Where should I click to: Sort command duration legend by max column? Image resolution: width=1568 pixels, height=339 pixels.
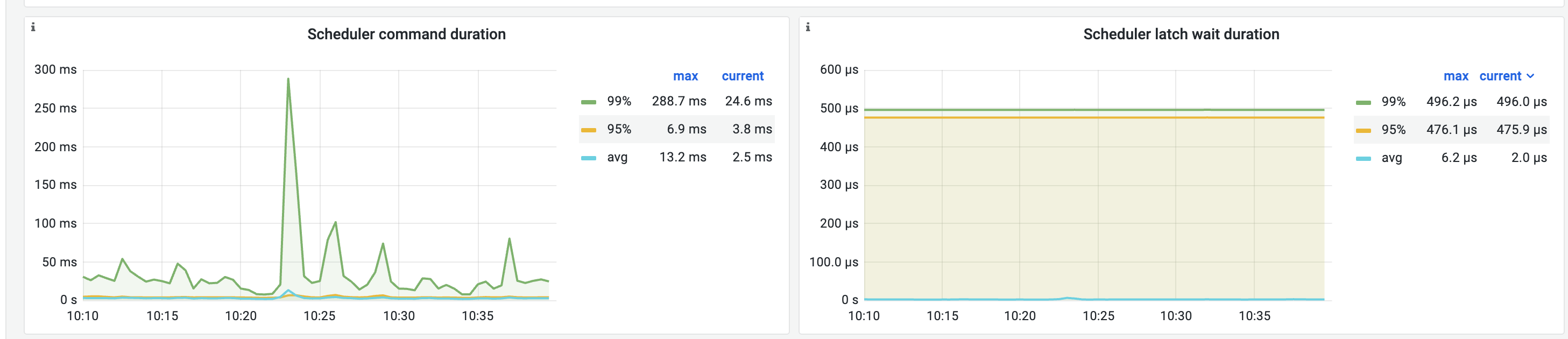tap(686, 76)
